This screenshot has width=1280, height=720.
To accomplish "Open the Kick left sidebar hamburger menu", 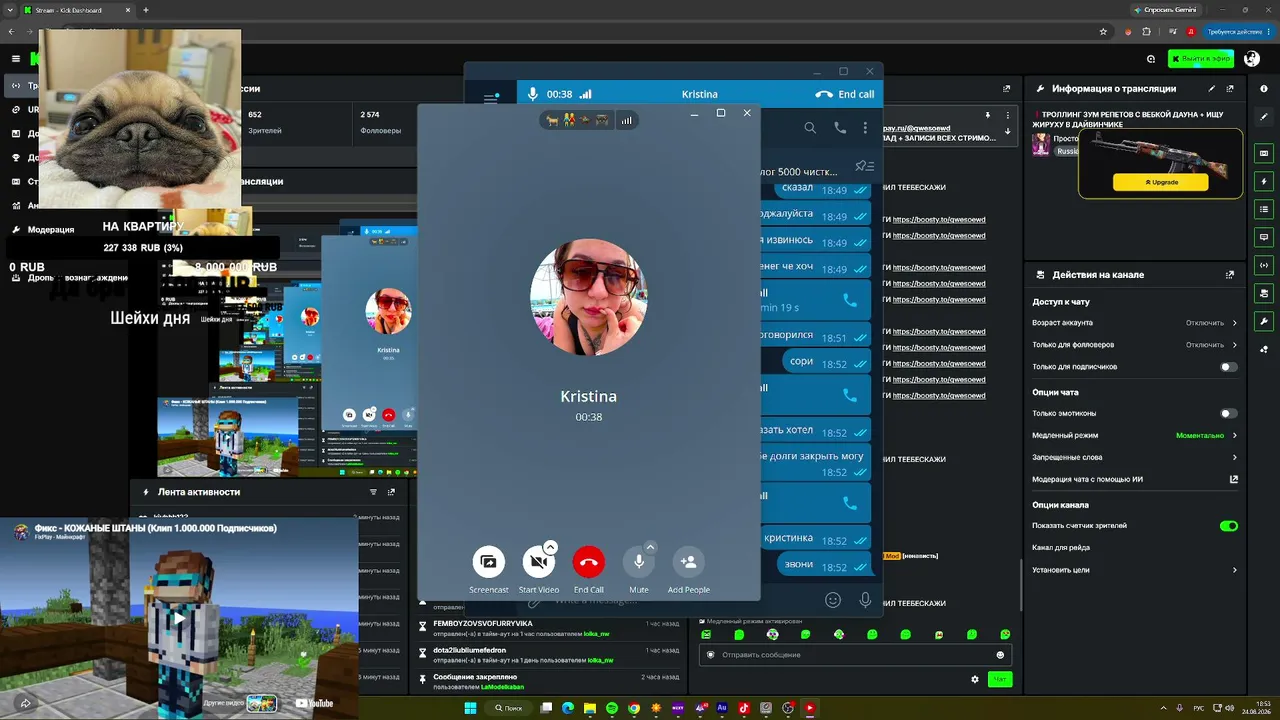I will (15, 59).
